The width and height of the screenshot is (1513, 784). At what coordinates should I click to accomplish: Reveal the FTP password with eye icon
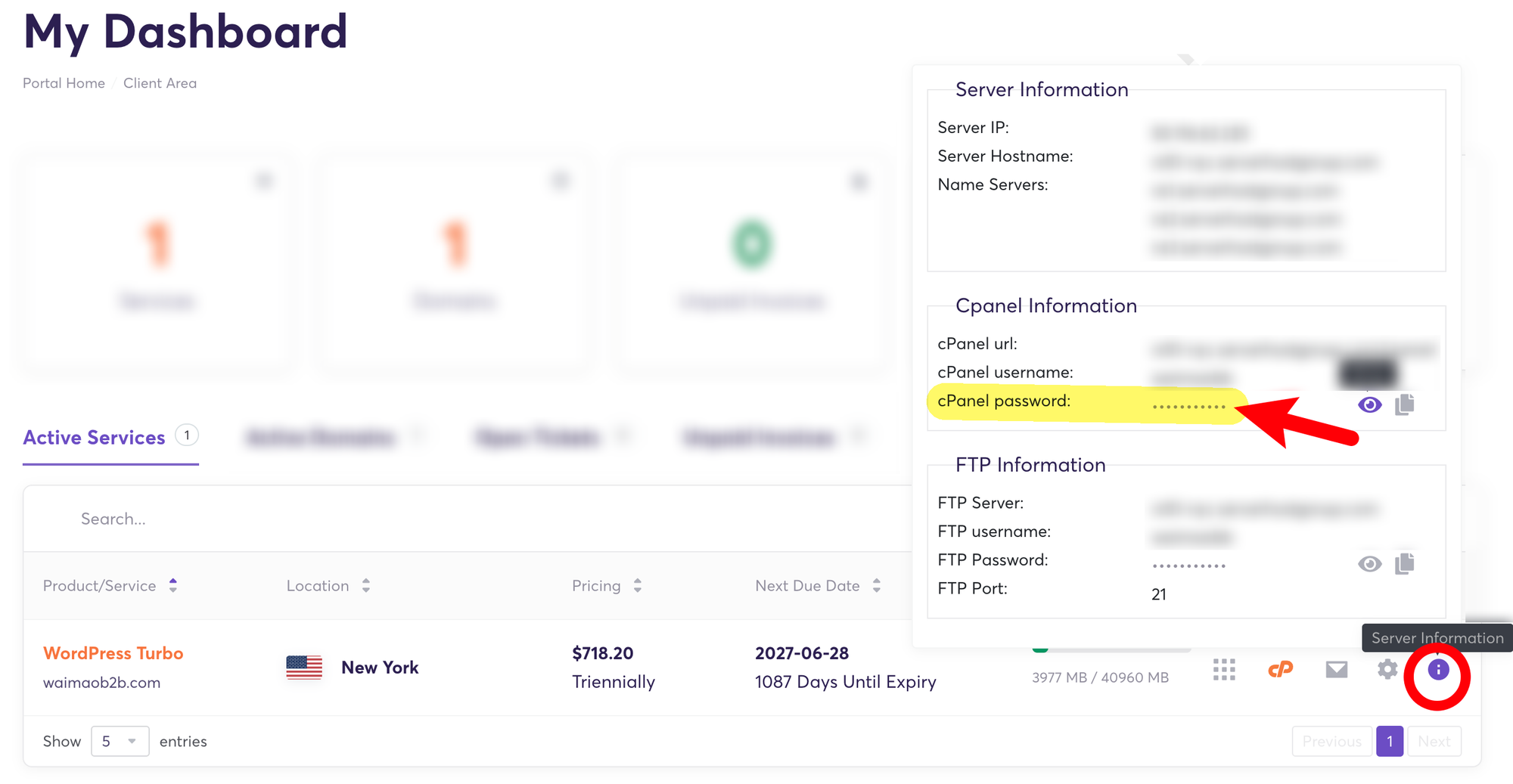pos(1369,565)
